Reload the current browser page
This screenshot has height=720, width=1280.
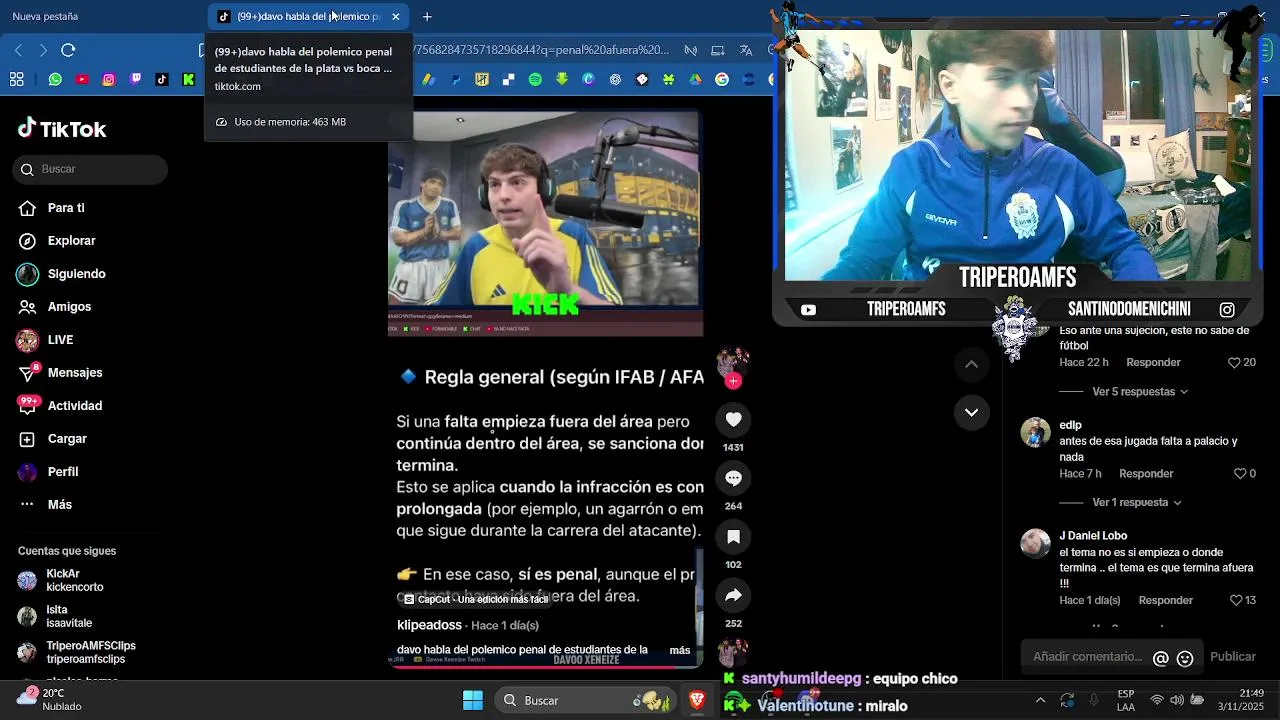click(x=68, y=50)
